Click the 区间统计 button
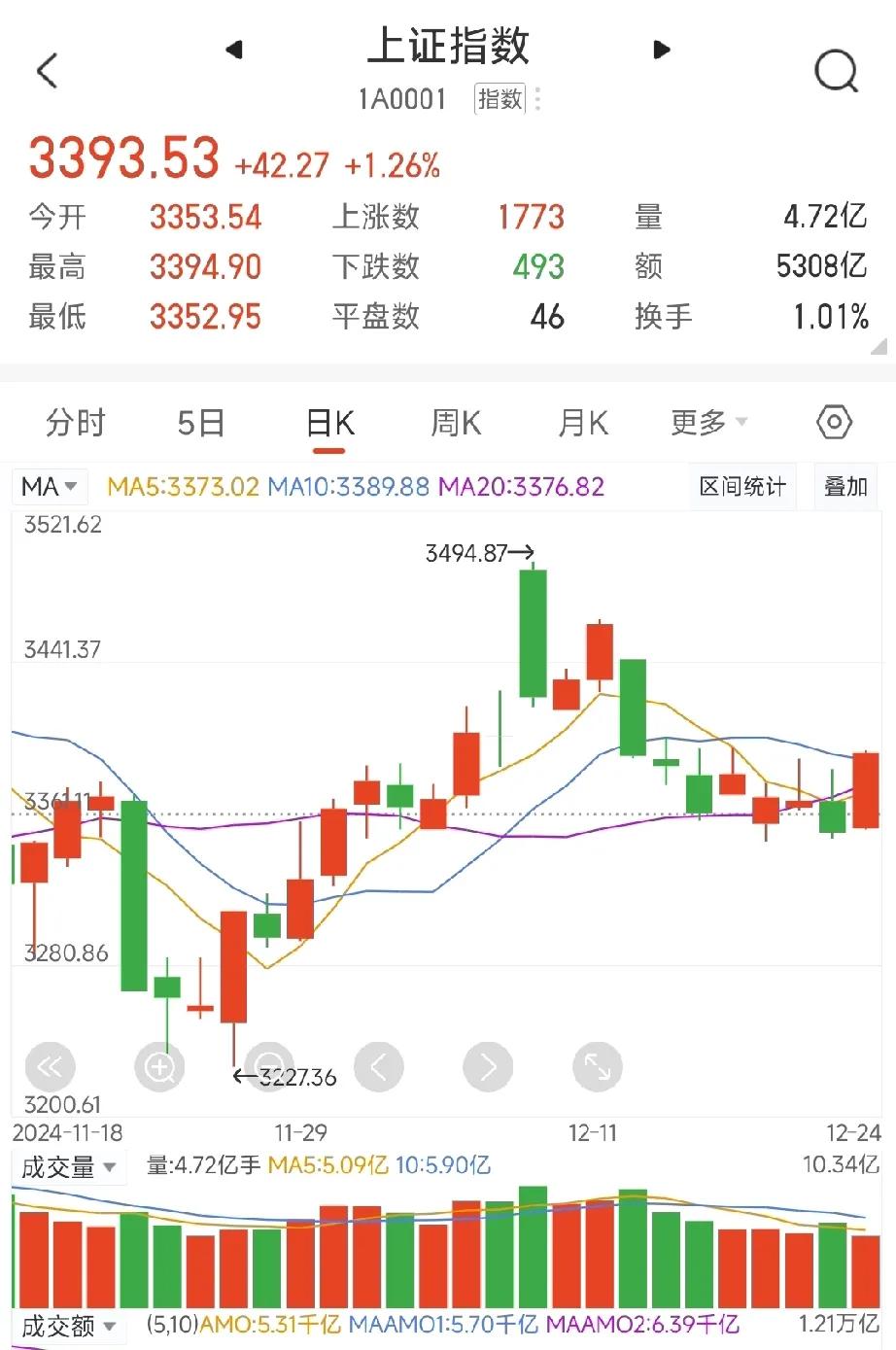Viewport: 896px width, 1350px height. pos(742,486)
